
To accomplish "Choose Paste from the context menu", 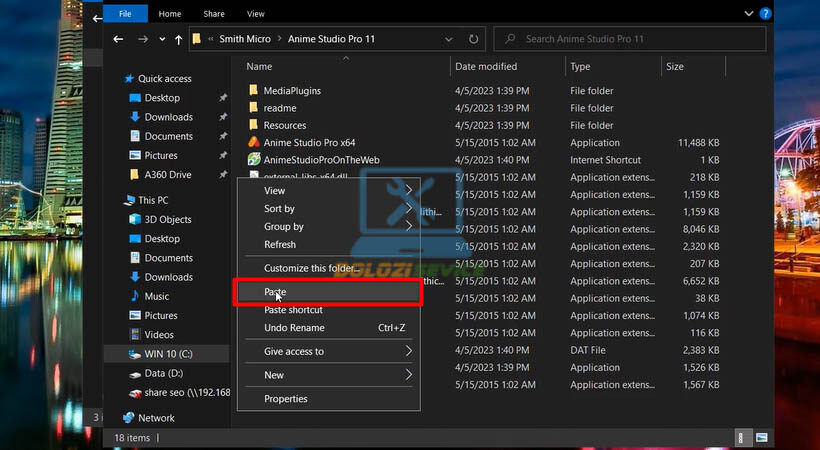I will (275, 292).
